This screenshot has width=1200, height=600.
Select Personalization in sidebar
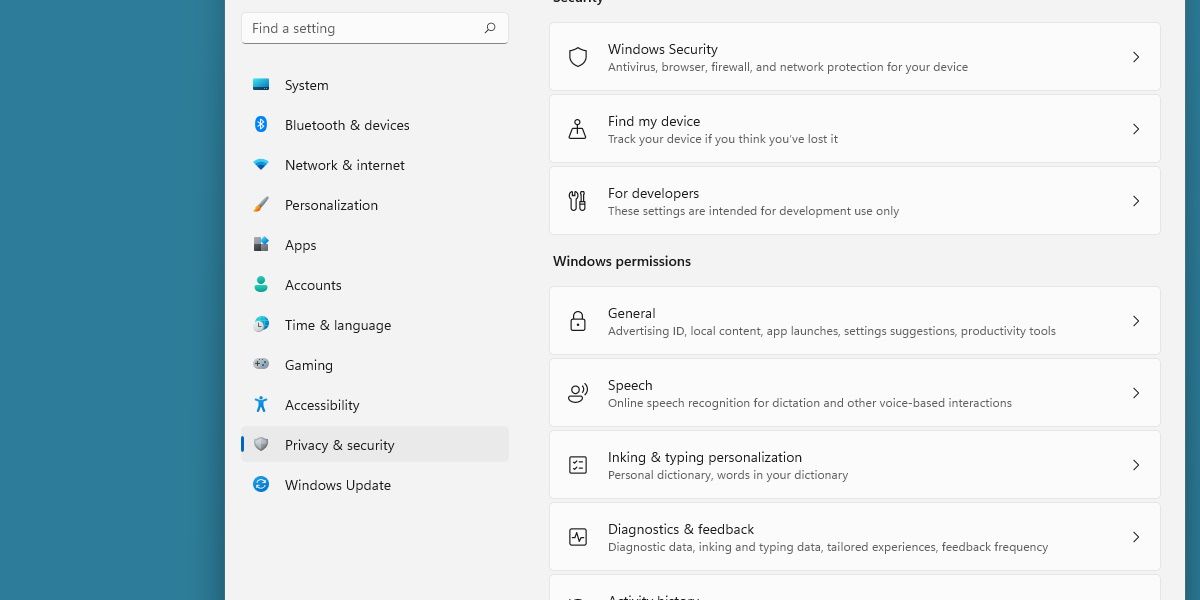pyautogui.click(x=375, y=205)
